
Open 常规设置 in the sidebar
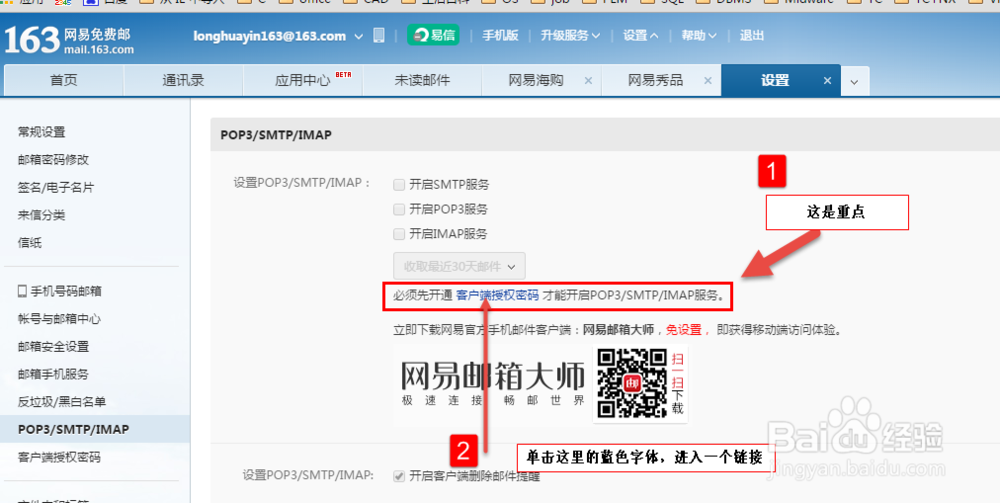click(x=41, y=132)
